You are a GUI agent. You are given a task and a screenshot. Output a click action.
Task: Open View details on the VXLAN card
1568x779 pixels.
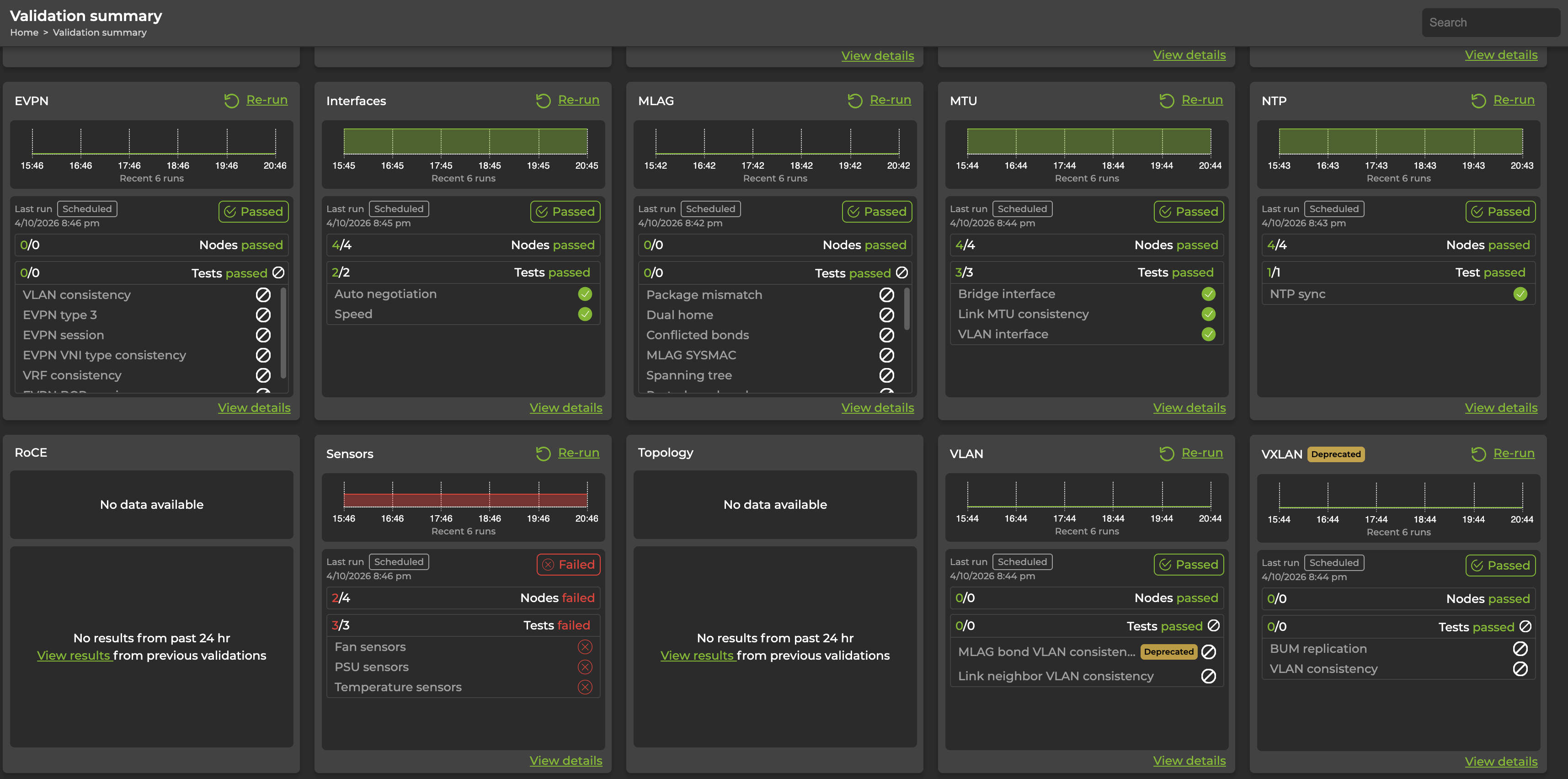pyautogui.click(x=1501, y=761)
